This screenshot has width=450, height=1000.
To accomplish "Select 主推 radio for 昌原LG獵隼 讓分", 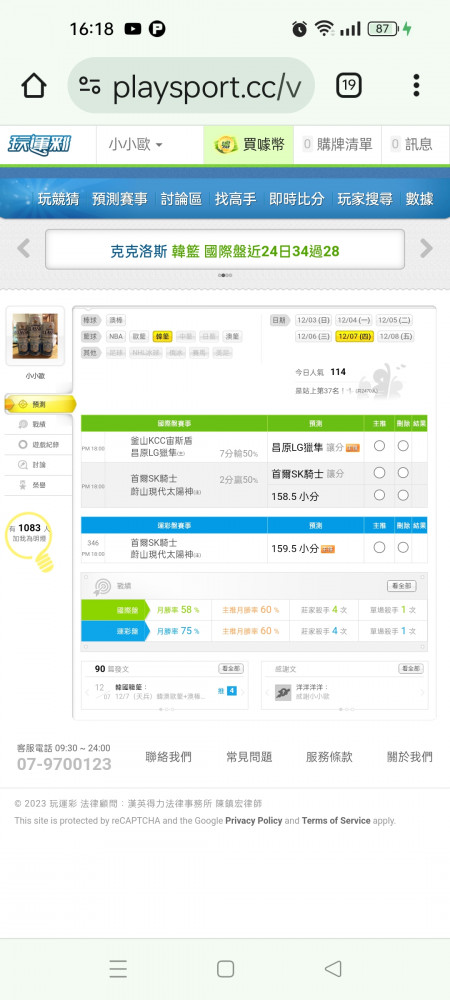I will point(379,446).
